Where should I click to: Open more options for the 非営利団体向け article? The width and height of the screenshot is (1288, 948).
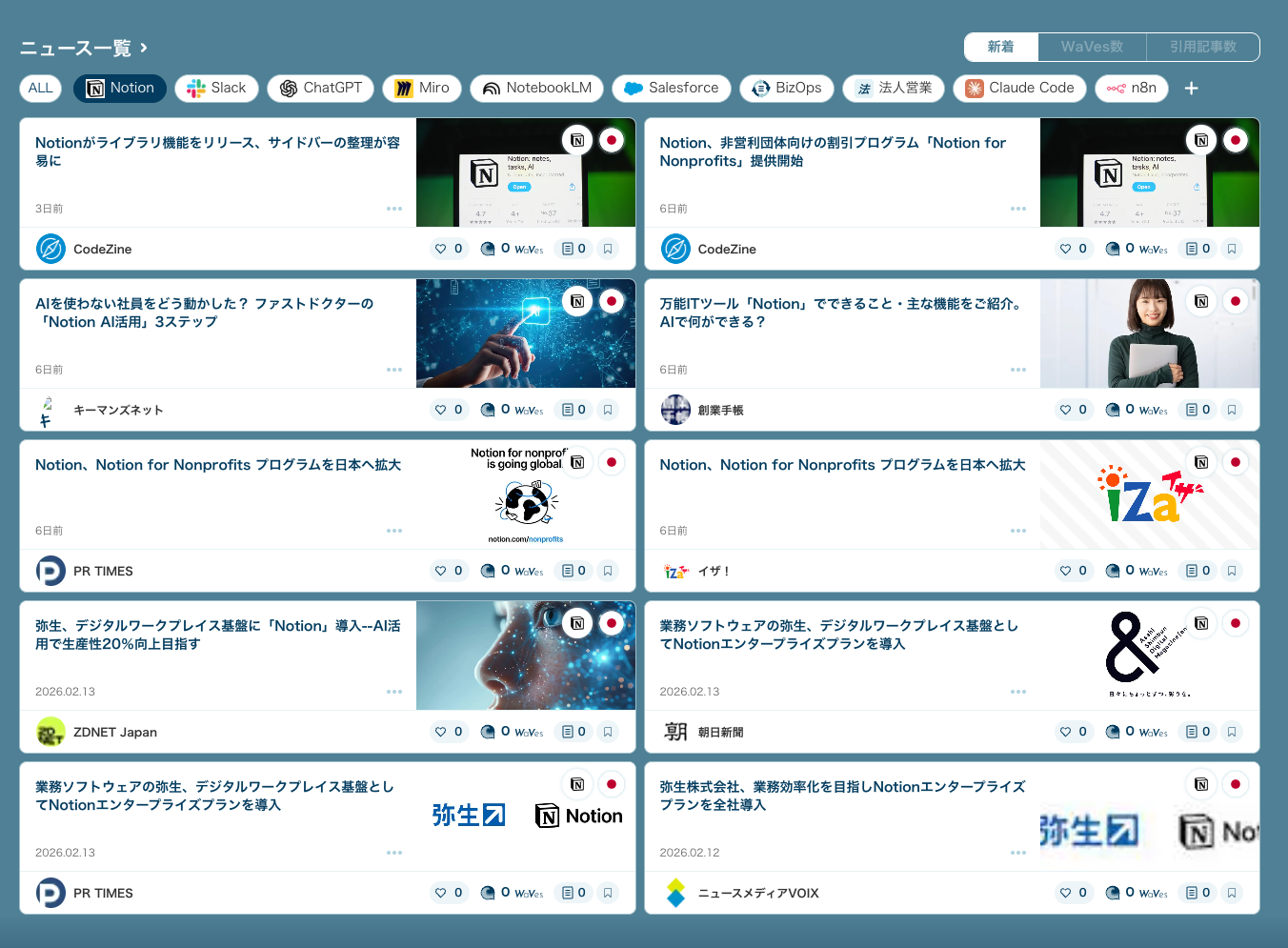pyautogui.click(x=1018, y=209)
